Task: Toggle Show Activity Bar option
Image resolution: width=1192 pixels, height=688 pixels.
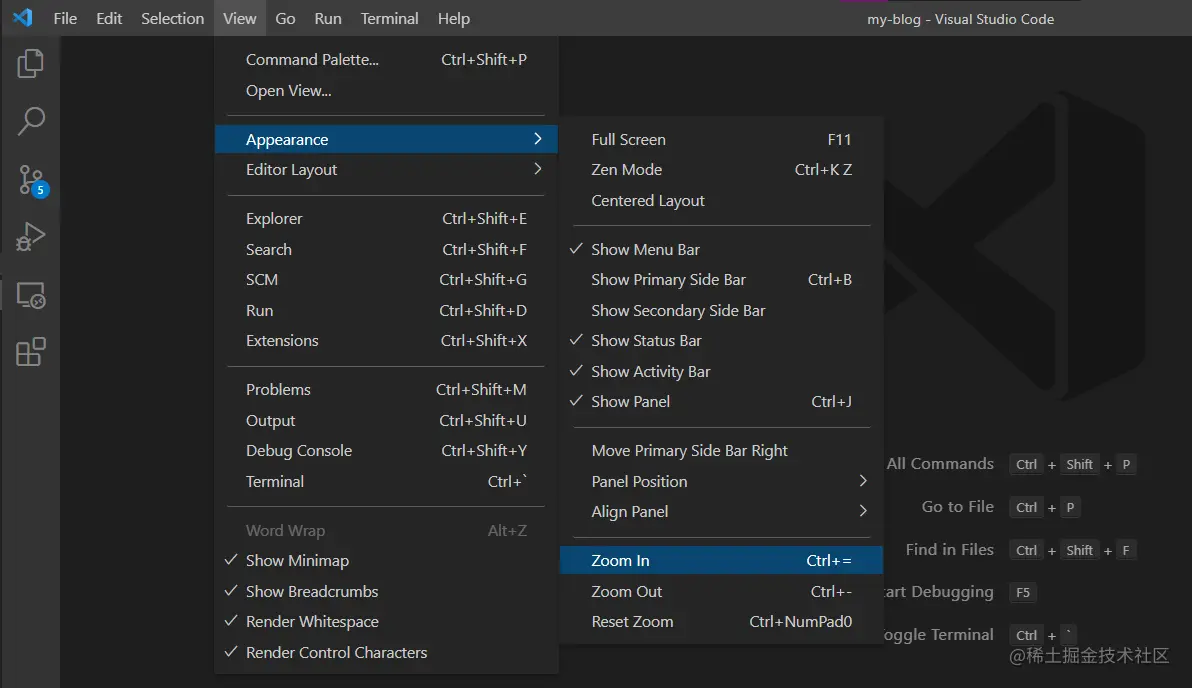Action: coord(721,371)
